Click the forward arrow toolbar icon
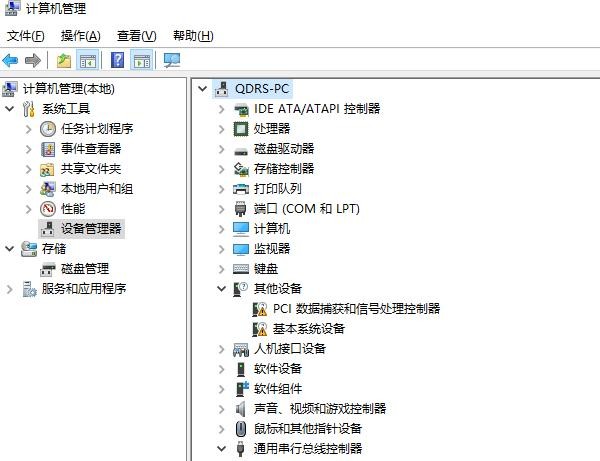 [33, 60]
